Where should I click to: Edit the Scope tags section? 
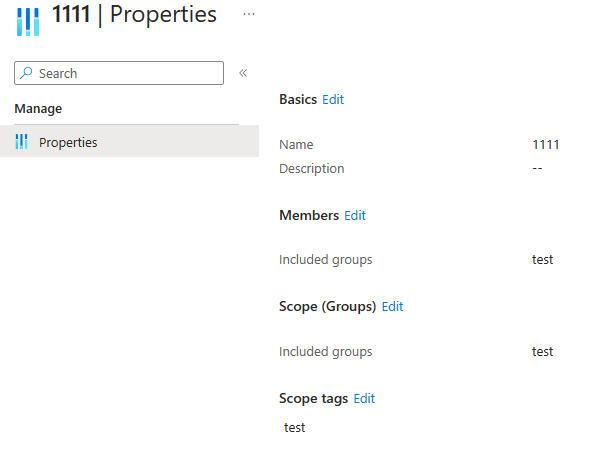coord(364,399)
